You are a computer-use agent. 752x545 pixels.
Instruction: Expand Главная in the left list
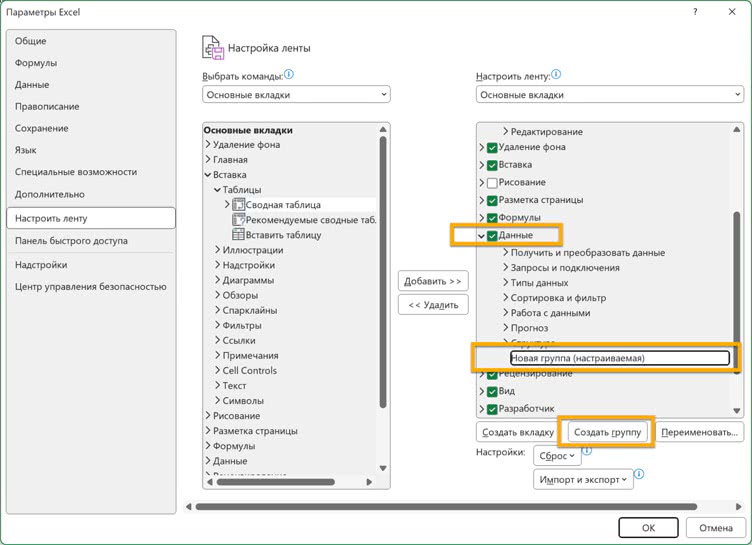pyautogui.click(x=208, y=159)
